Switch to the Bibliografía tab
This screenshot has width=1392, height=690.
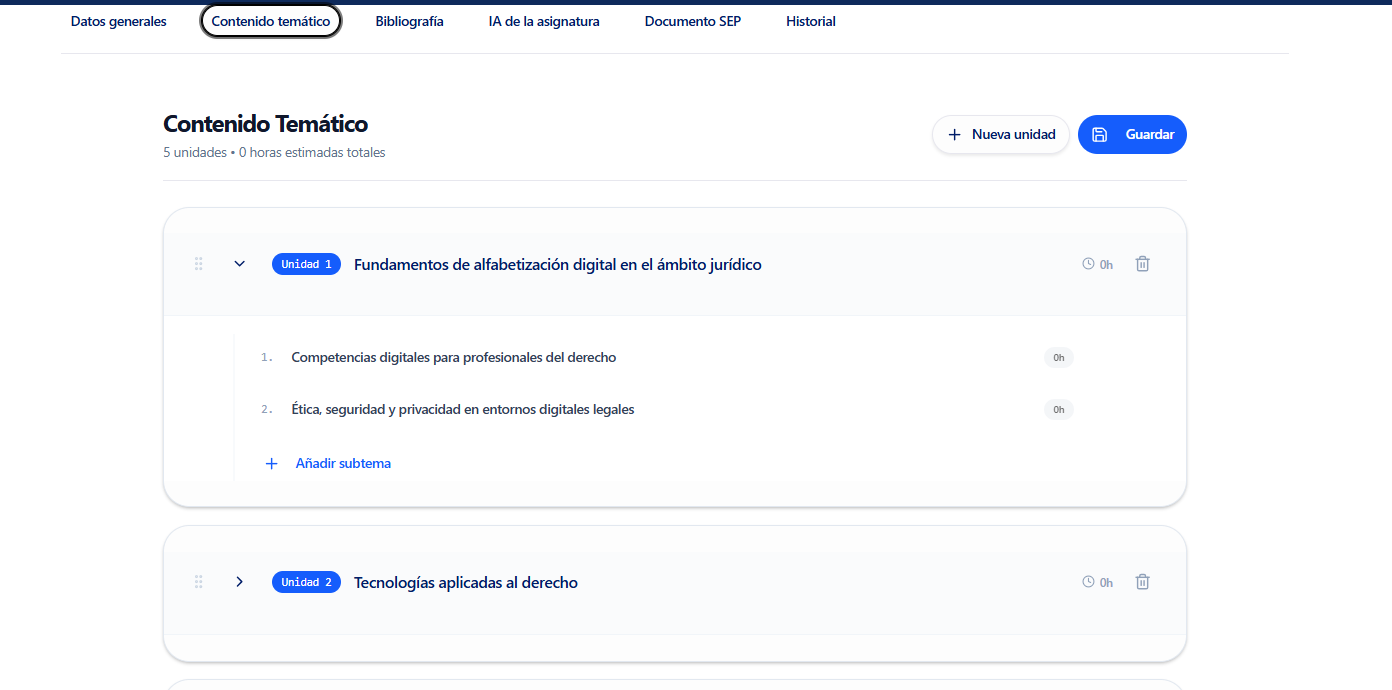409,21
